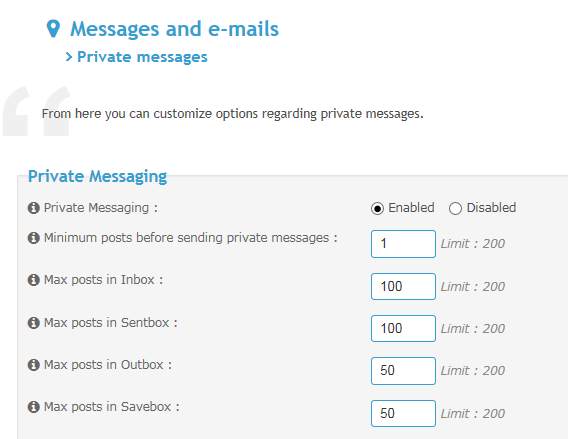Focus the Minimum posts input field
The image size is (568, 439).
point(403,244)
